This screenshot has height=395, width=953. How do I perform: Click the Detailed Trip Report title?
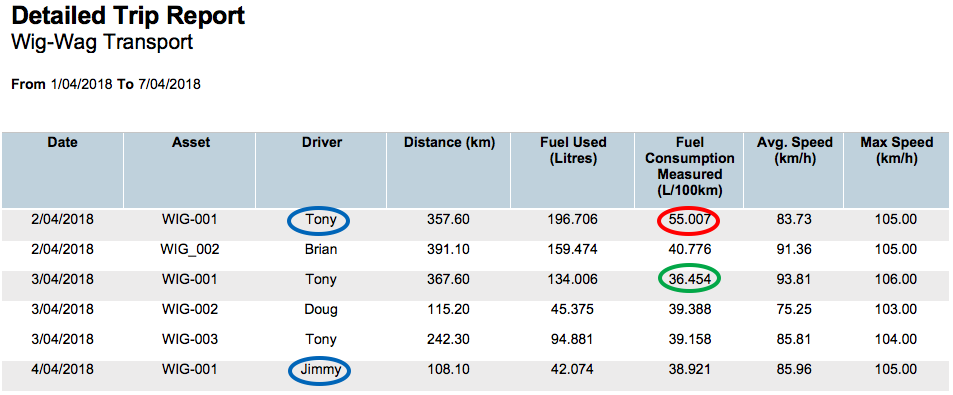[x=128, y=15]
